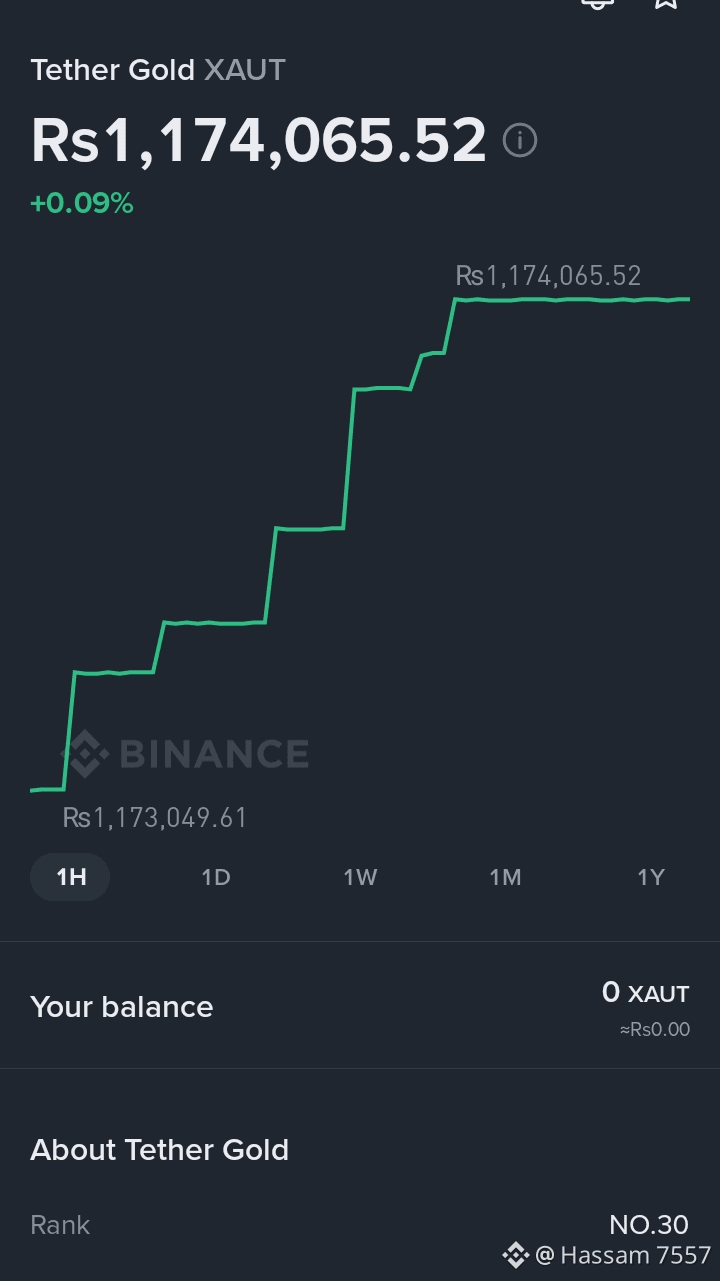The image size is (720, 1281).
Task: Click the Binance logo watermark on chart
Action: click(x=187, y=754)
